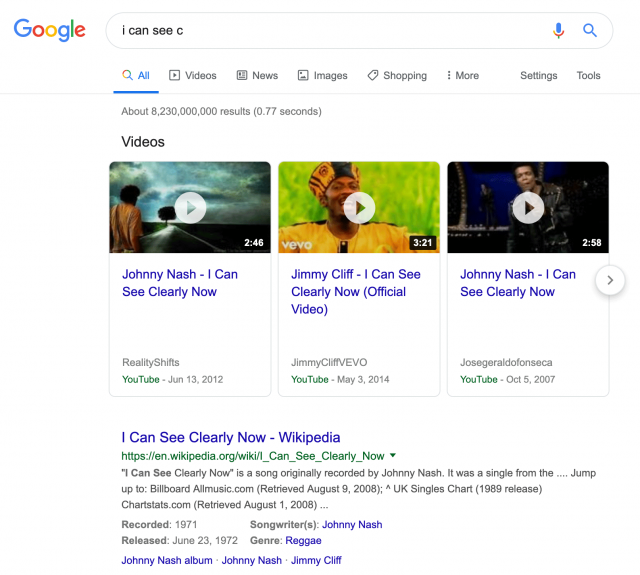This screenshot has height=575, width=640.
Task: Open I Can See Clearly Now Wikipedia result
Action: pos(231,438)
